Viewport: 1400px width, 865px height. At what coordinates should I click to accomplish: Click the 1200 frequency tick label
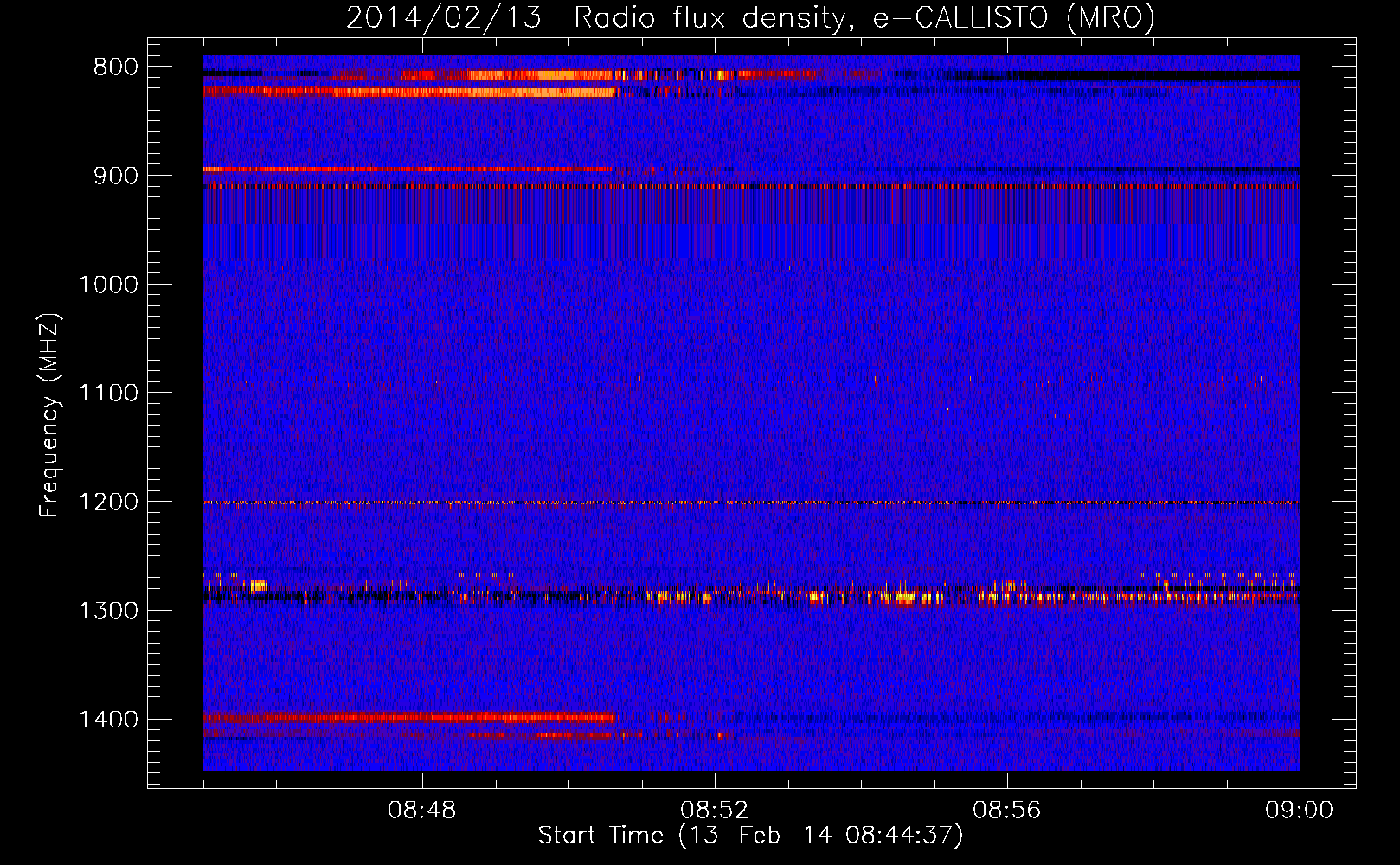pos(108,503)
